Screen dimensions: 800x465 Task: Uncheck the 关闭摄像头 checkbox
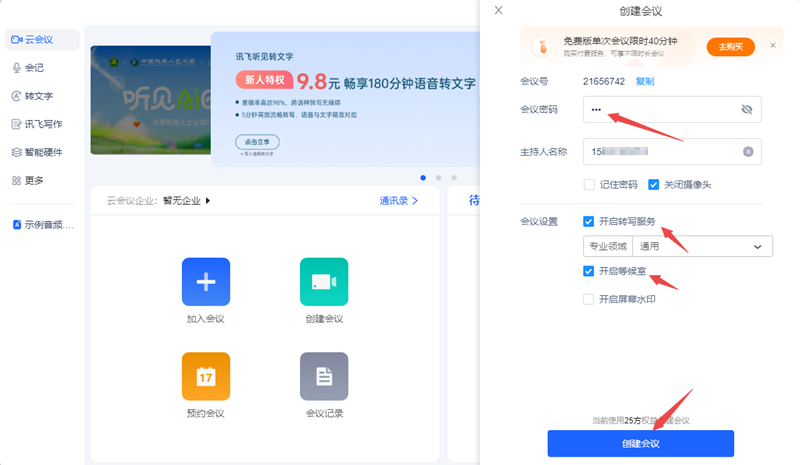pyautogui.click(x=654, y=185)
